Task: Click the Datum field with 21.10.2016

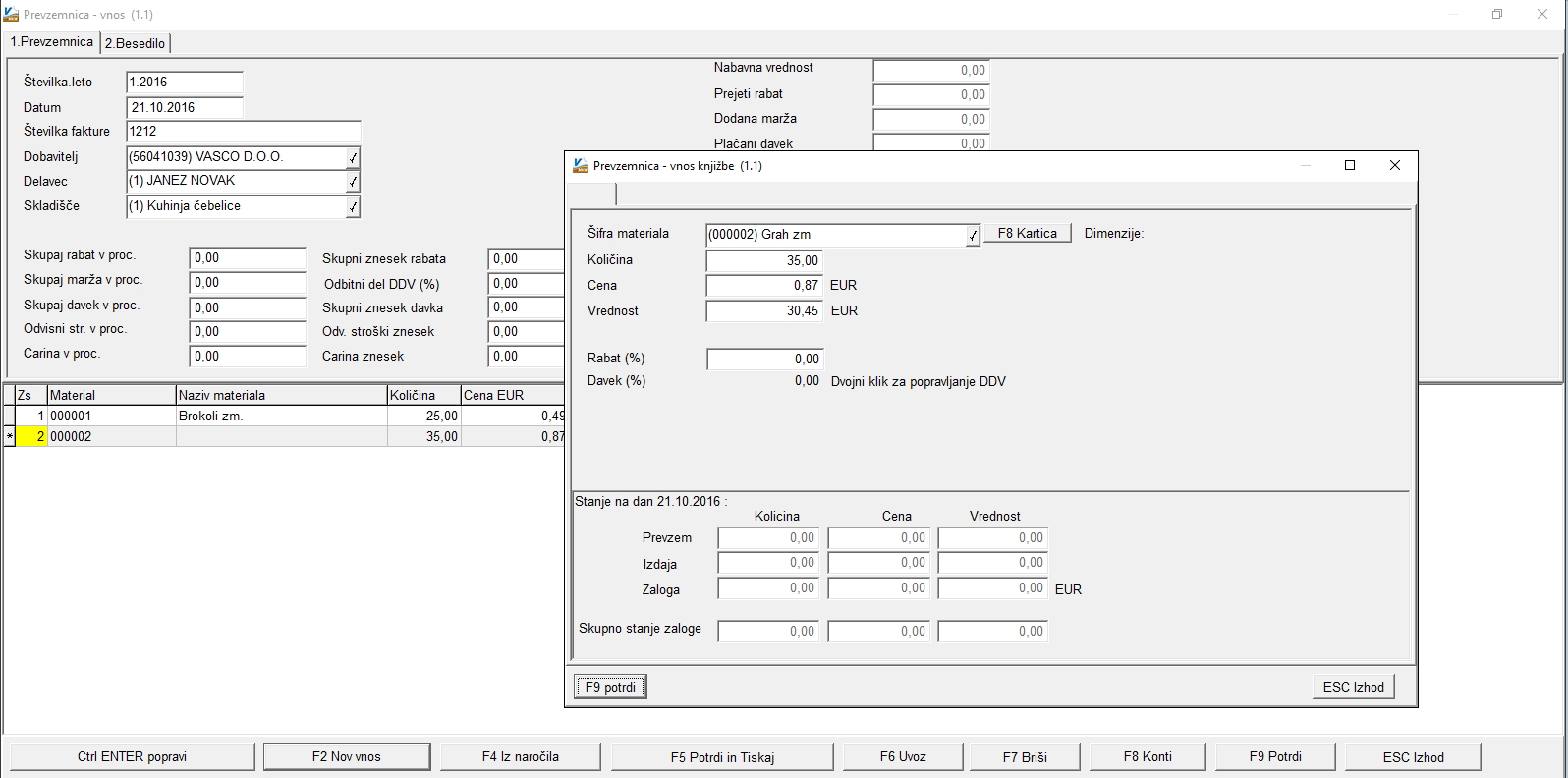Action: (185, 107)
